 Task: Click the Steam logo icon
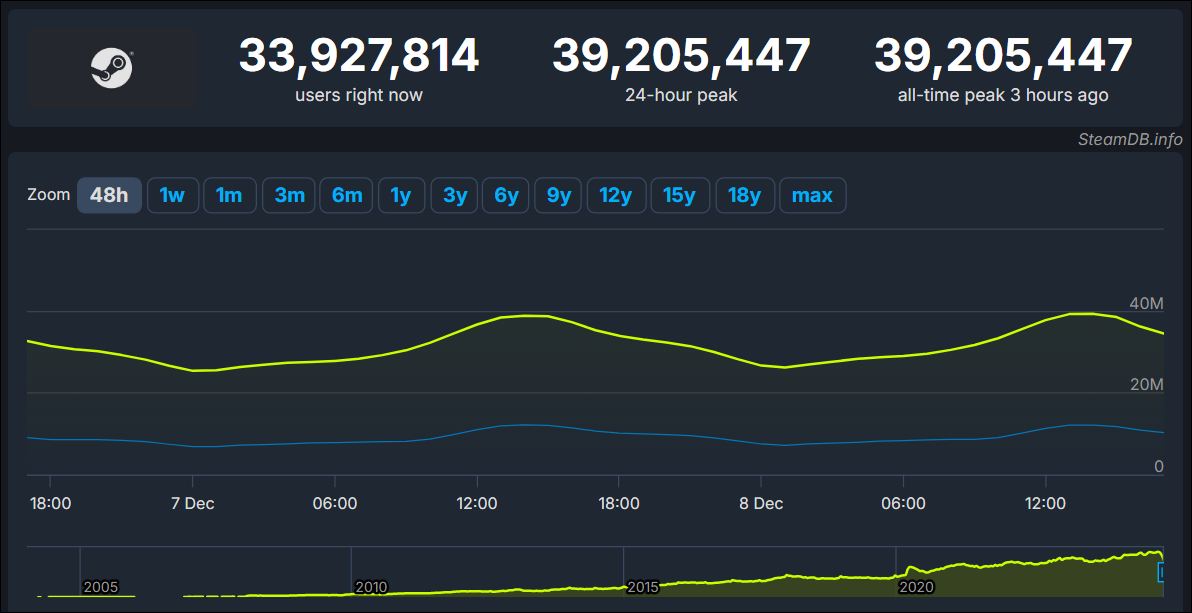click(112, 68)
